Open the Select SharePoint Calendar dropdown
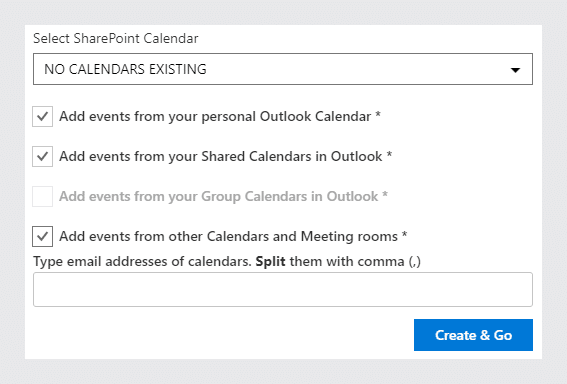 283,69
